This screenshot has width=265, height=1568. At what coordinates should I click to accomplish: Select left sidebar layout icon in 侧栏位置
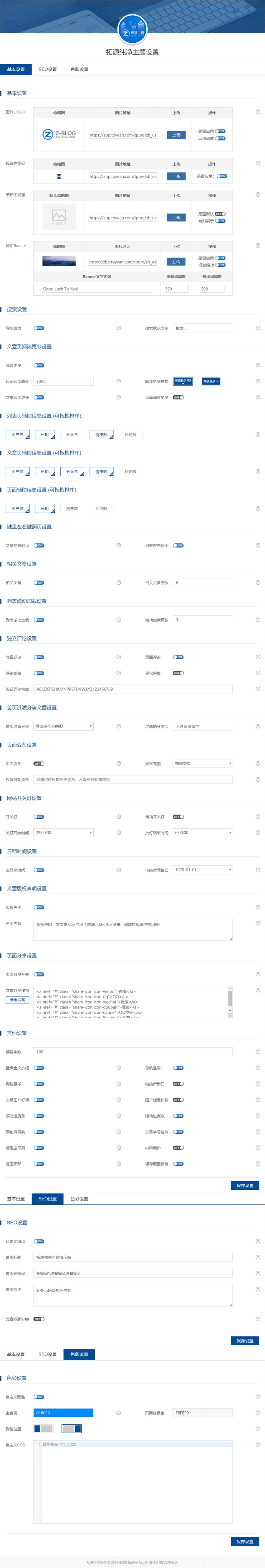(x=43, y=1429)
